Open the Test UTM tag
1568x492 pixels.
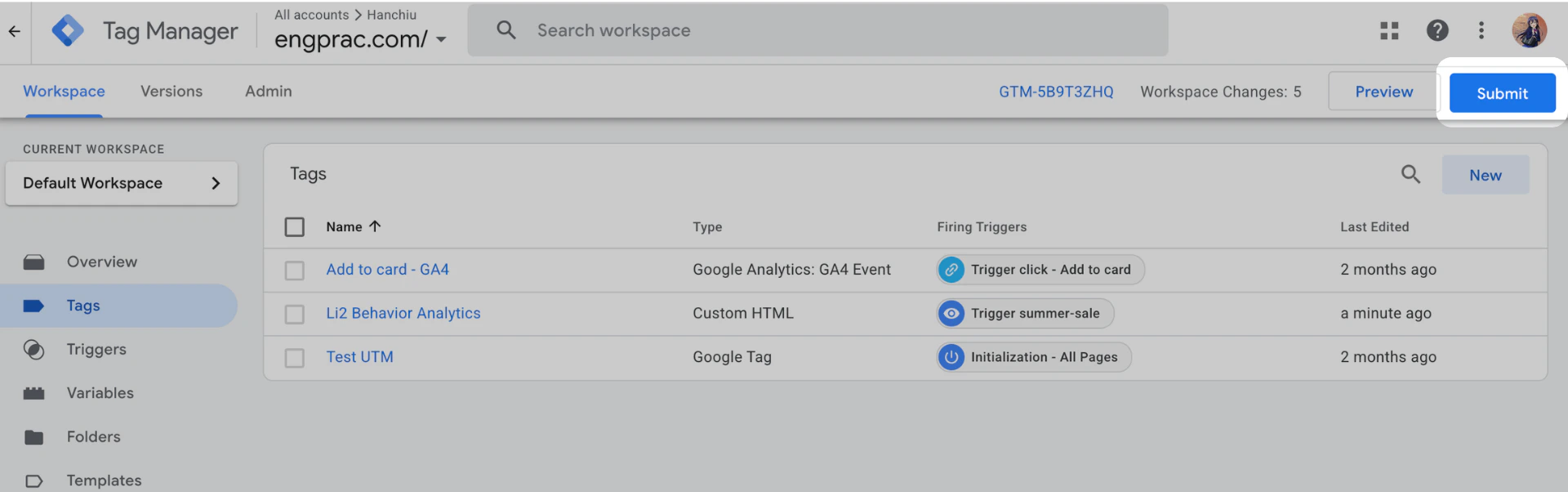(x=359, y=357)
